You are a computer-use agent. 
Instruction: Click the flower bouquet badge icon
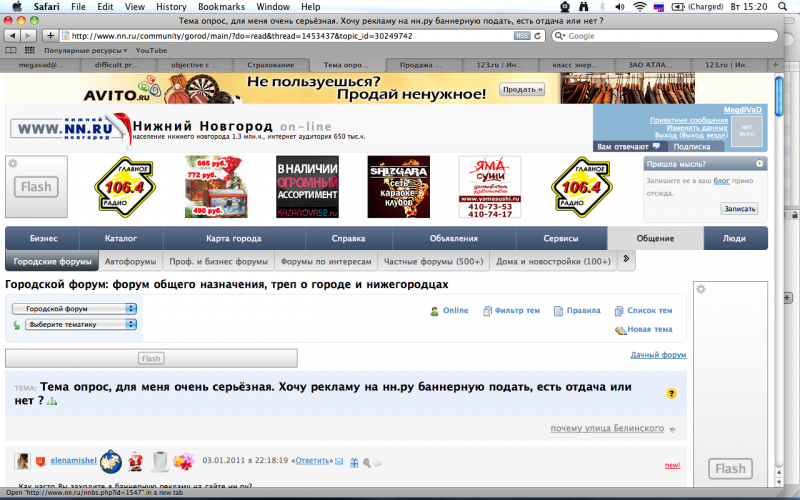184,461
